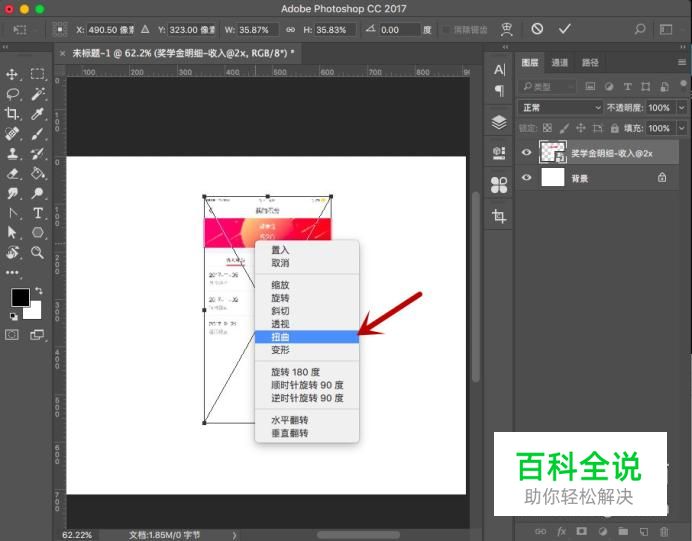Select the Eyedropper tool
692x541 pixels.
(x=38, y=113)
